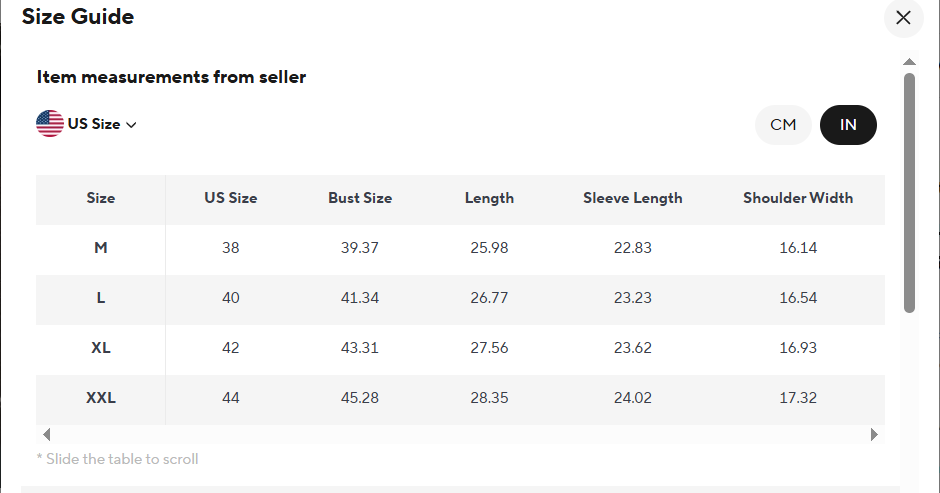
Task: Expand the US Size chevron dropdown
Action: (x=131, y=125)
